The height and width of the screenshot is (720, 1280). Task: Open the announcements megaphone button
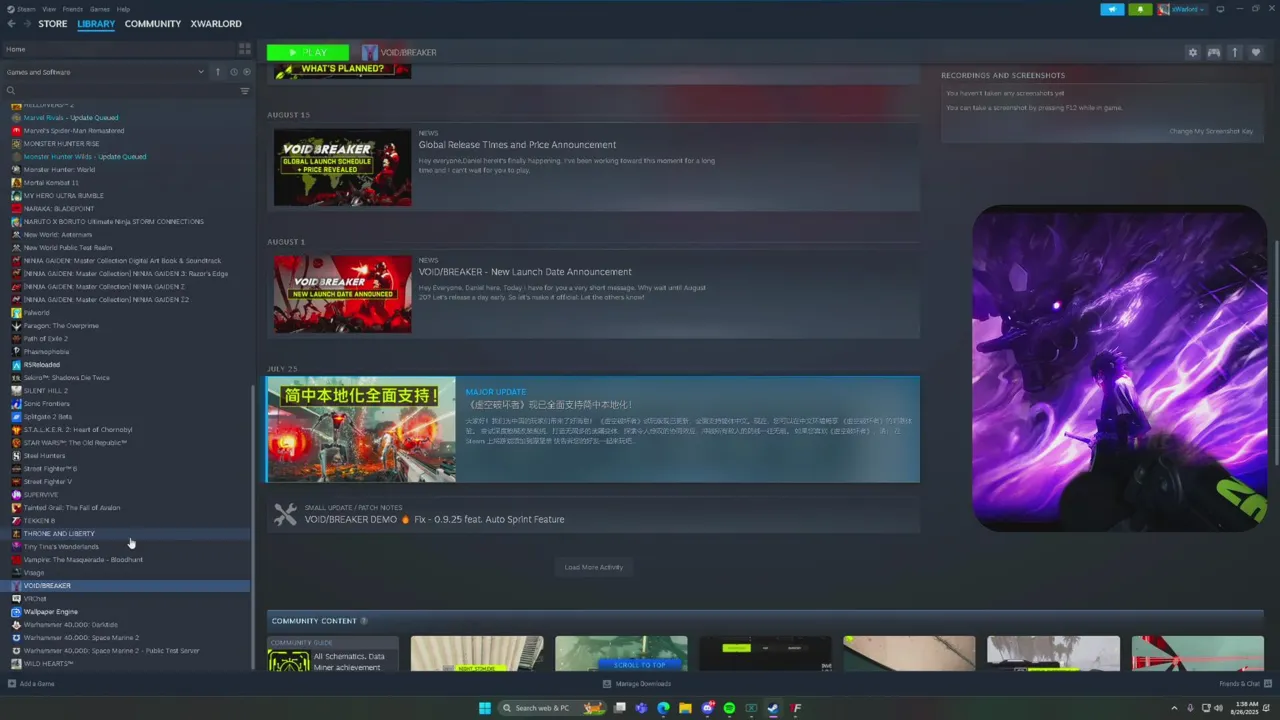[1112, 9]
